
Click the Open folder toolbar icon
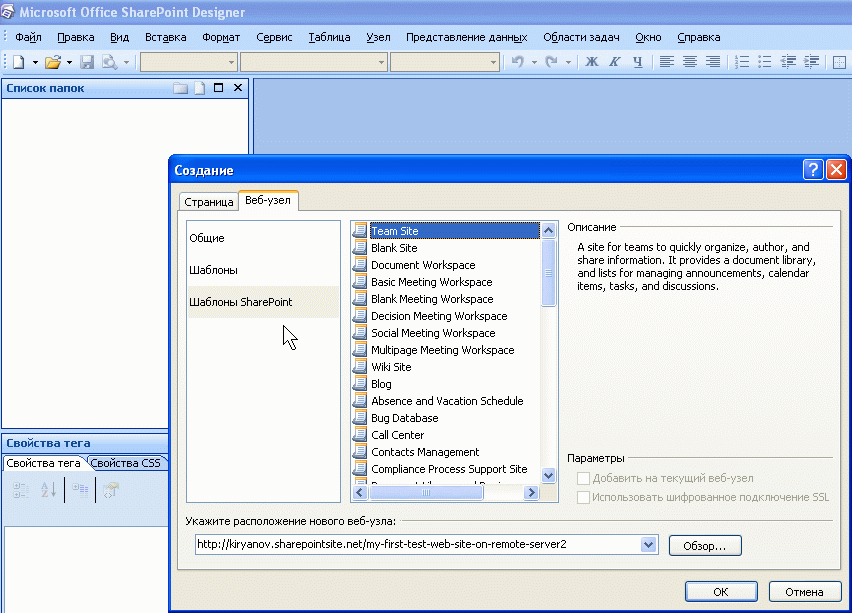point(53,62)
